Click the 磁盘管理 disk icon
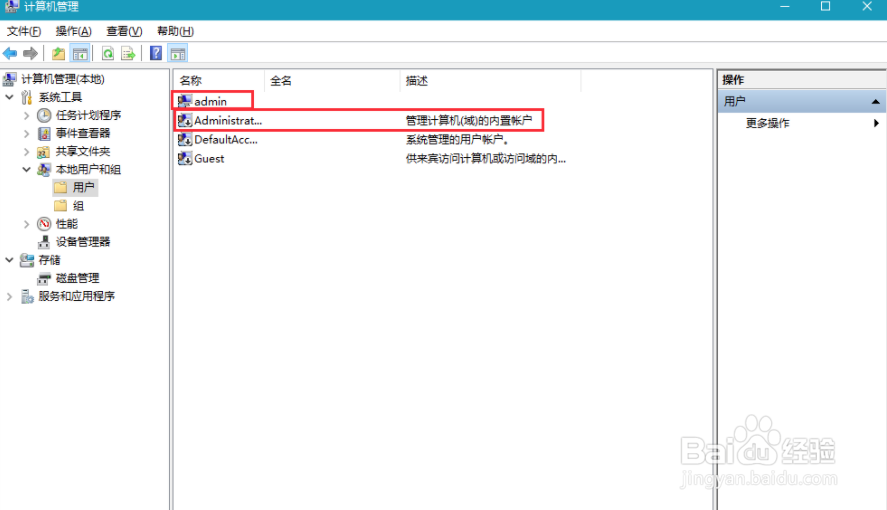 (x=44, y=278)
